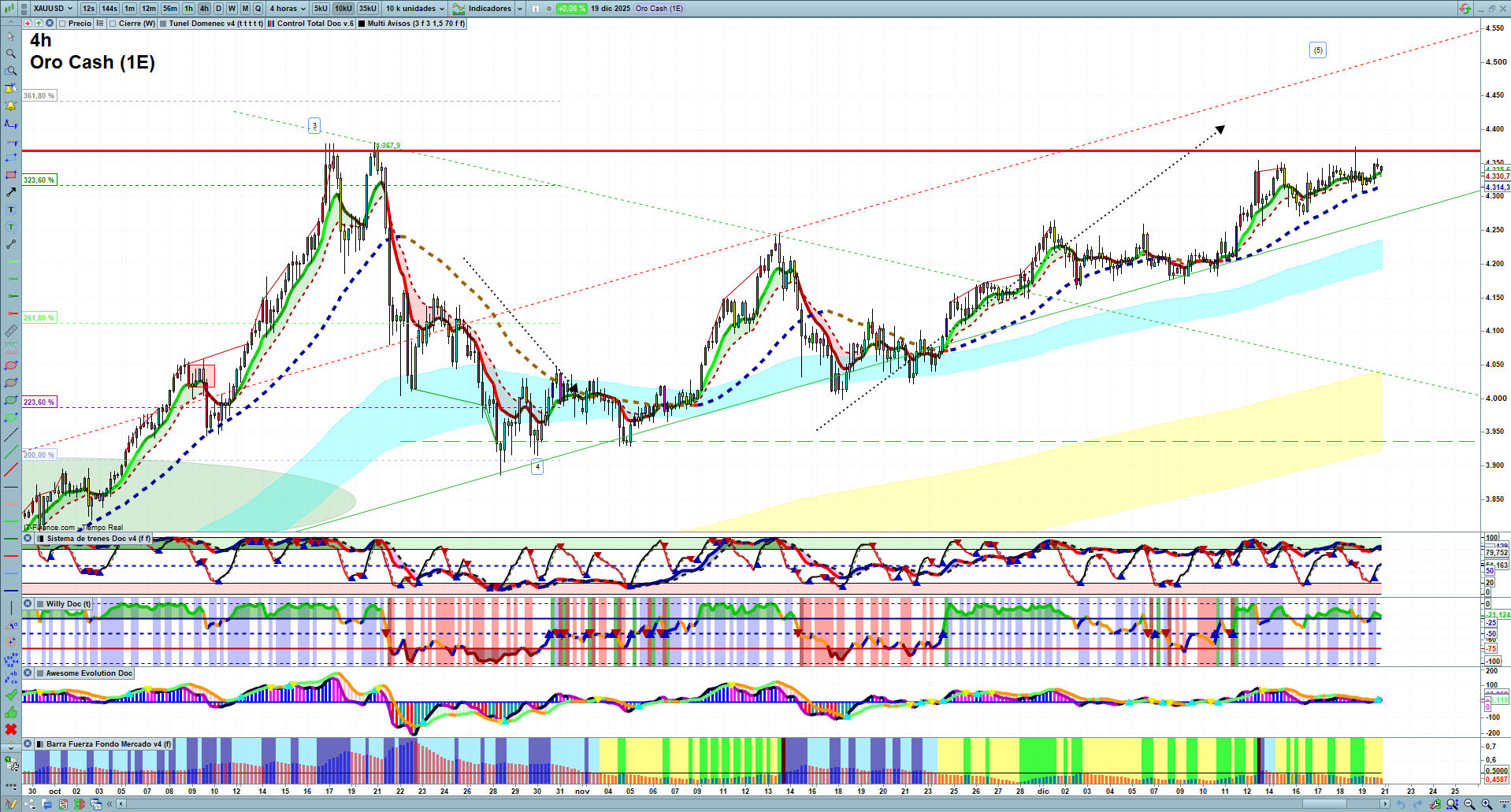The height and width of the screenshot is (812, 1511).
Task: Toggle the 5kU unit size button
Action: coord(321,9)
